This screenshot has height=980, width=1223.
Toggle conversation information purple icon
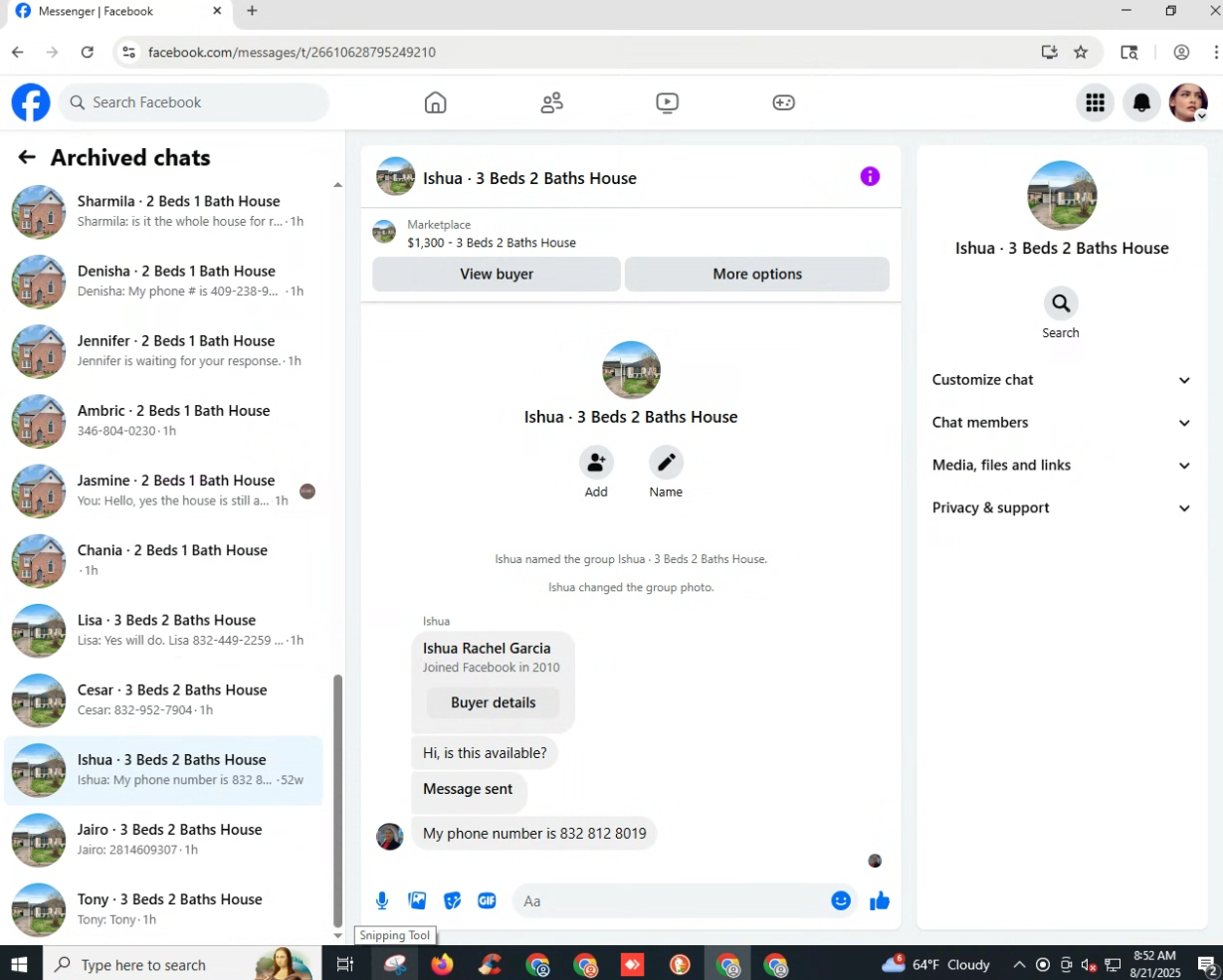[870, 177]
